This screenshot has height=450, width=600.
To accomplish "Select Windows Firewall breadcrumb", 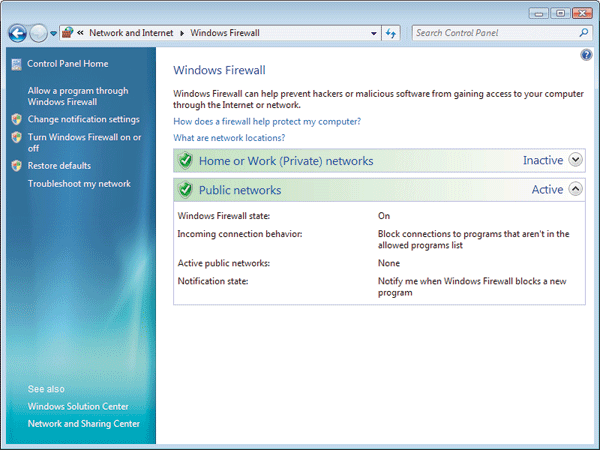I will 225,33.
